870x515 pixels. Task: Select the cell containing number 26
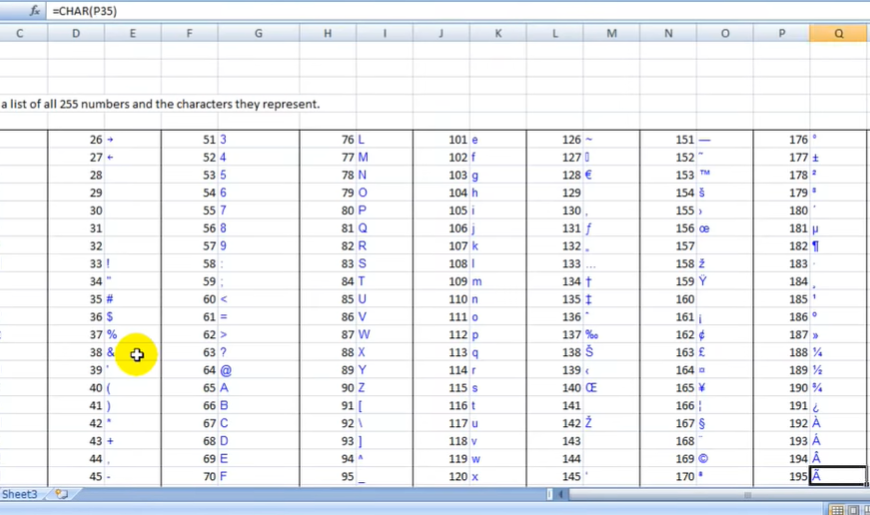coord(76,139)
